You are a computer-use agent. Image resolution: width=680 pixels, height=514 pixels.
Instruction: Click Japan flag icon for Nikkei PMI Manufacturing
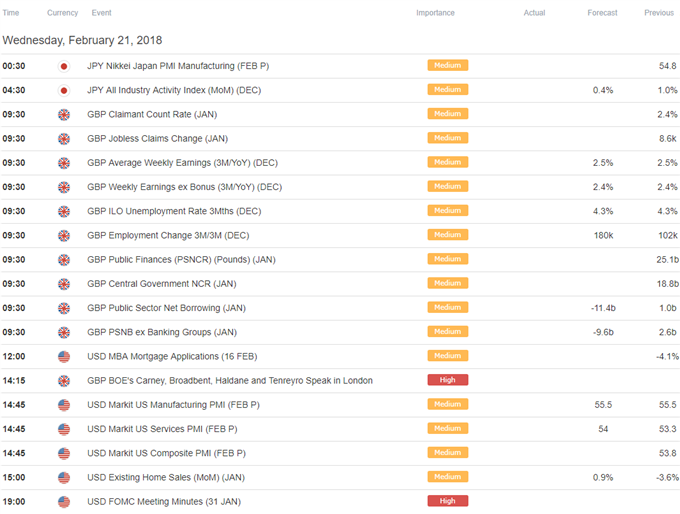(x=64, y=66)
